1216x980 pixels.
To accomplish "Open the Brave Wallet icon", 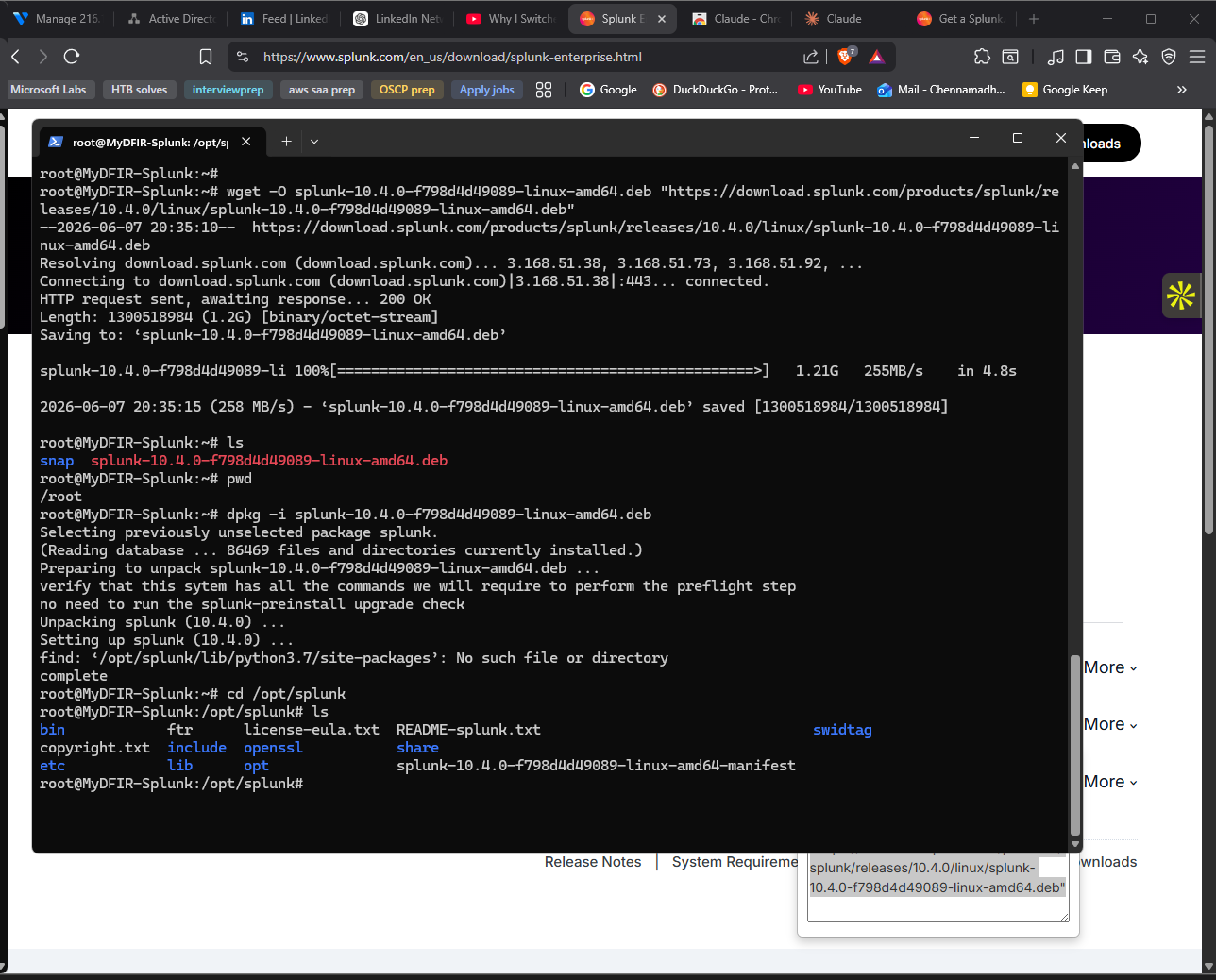I will point(1112,57).
